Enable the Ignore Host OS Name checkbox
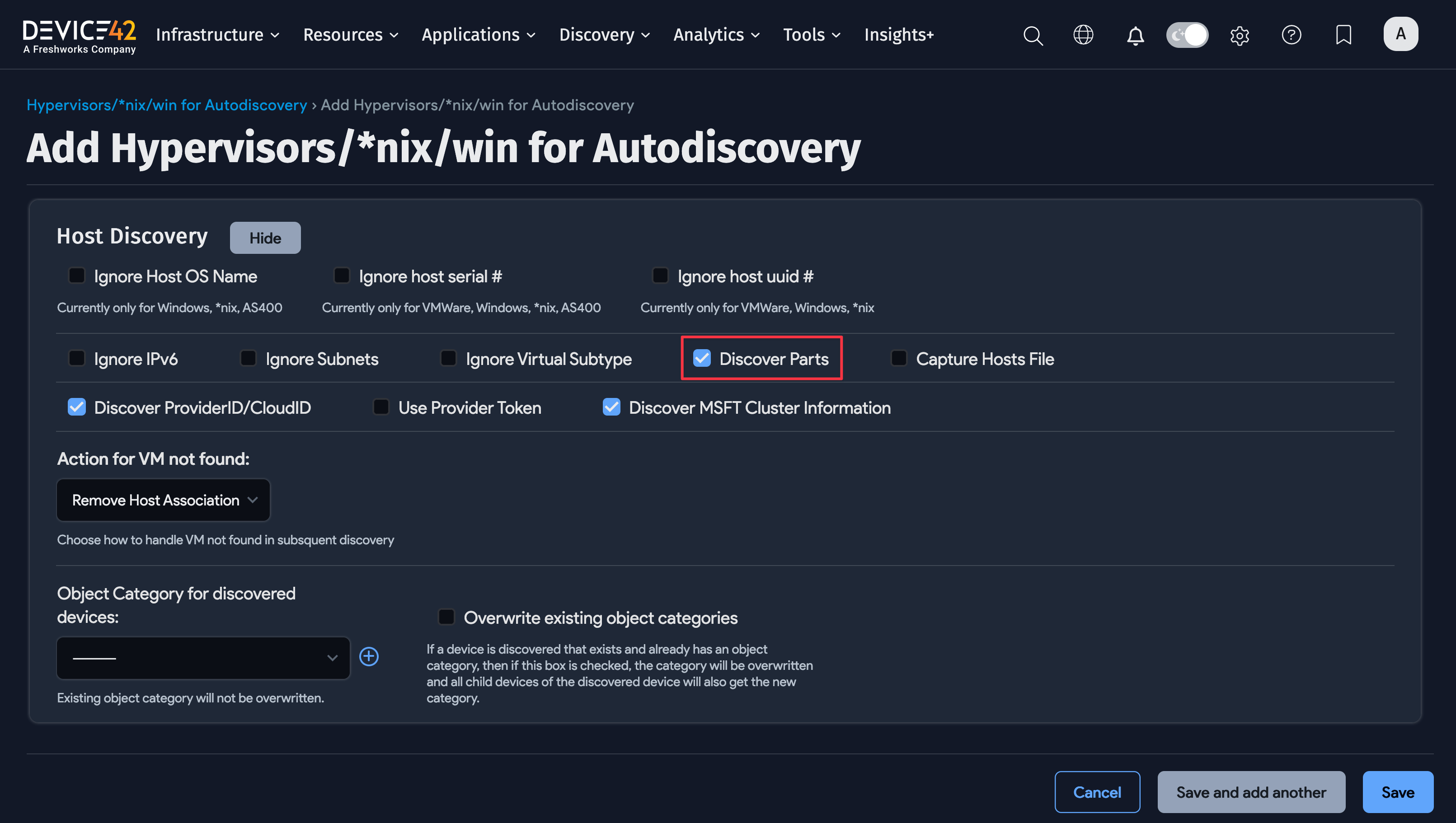Viewport: 1456px width, 823px height. coord(77,275)
